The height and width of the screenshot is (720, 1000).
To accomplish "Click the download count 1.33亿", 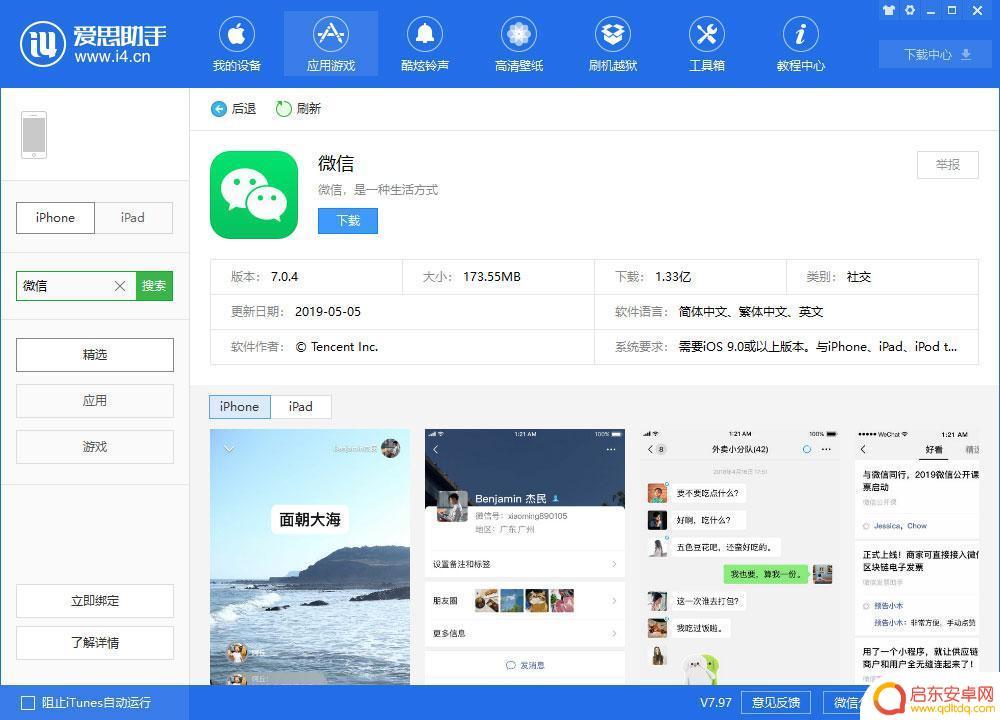I will point(673,277).
